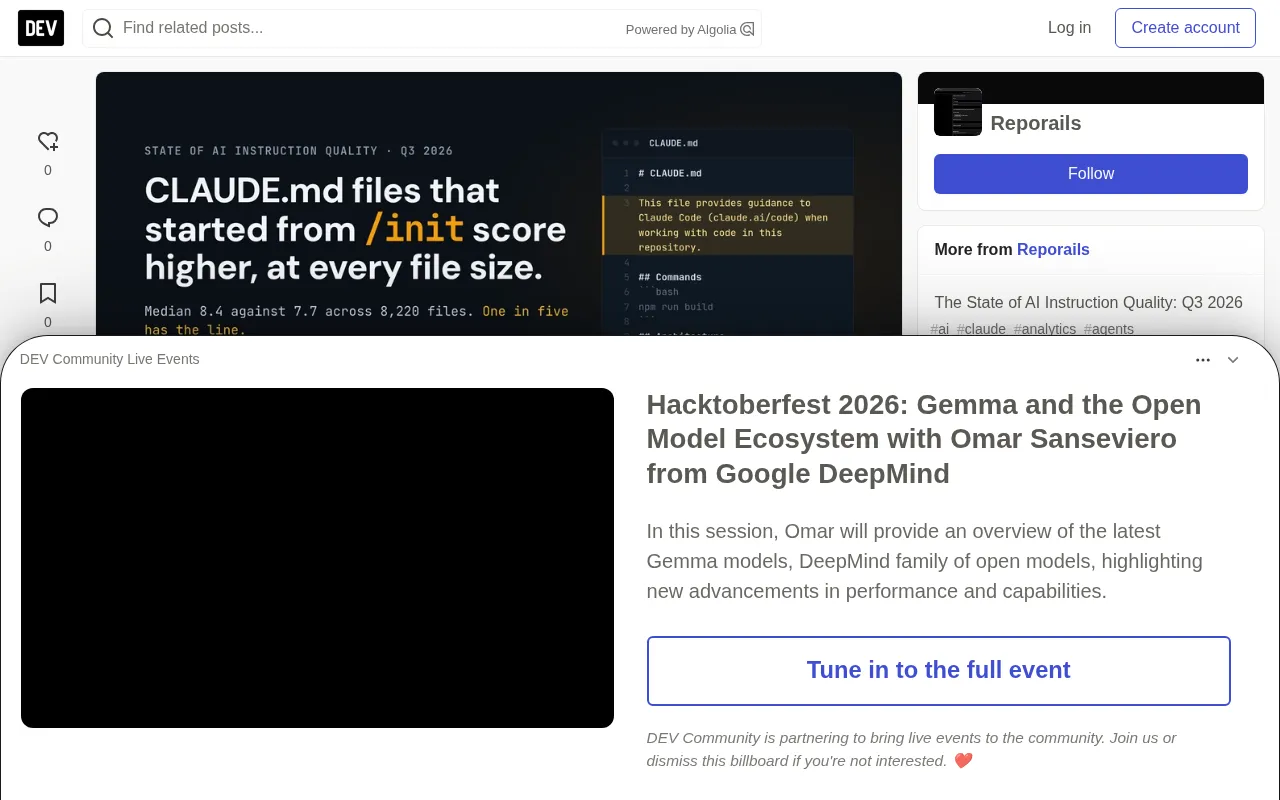Open the Powered by Algolia link

690,29
